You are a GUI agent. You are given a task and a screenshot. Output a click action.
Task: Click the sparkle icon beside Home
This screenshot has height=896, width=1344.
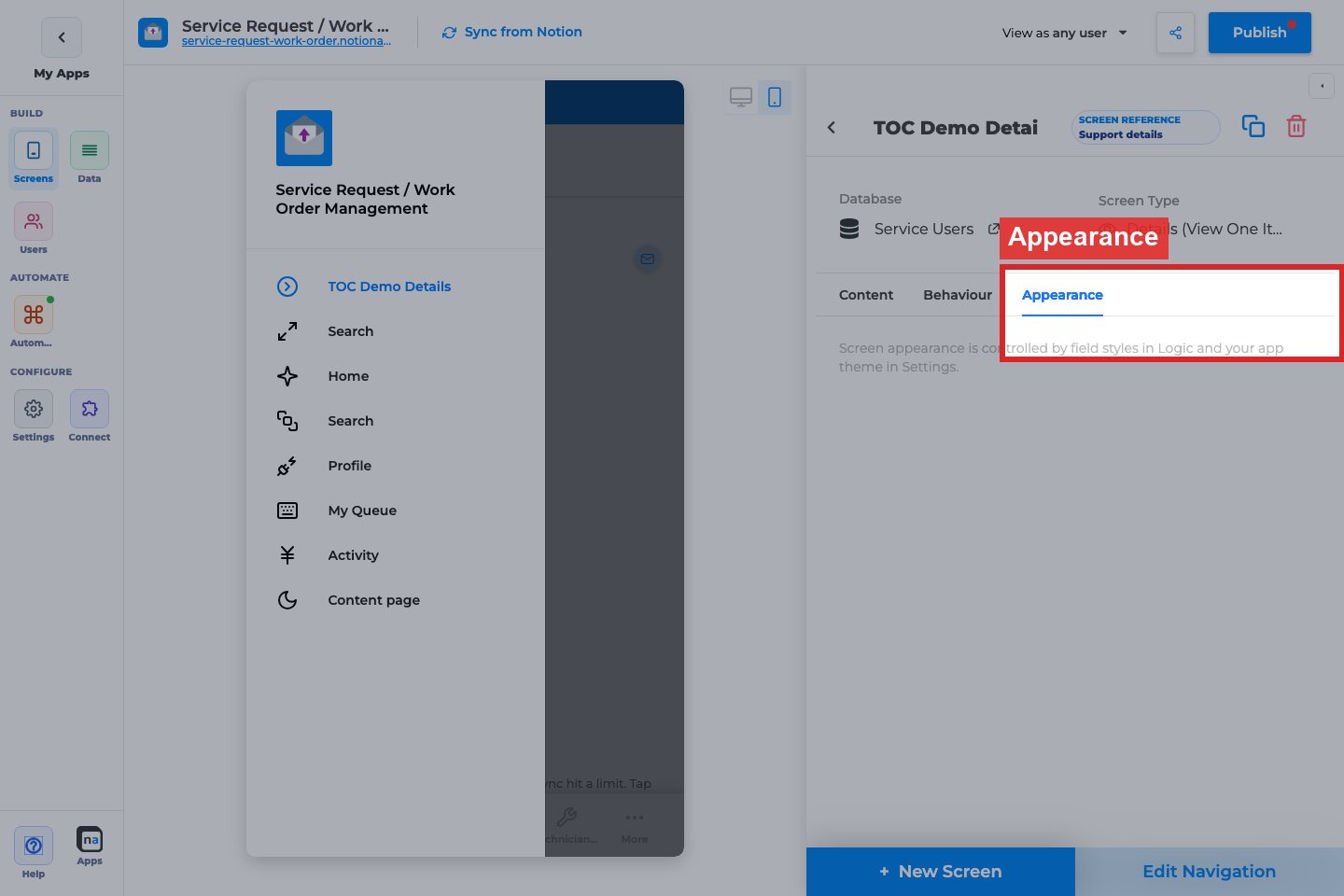coord(287,376)
